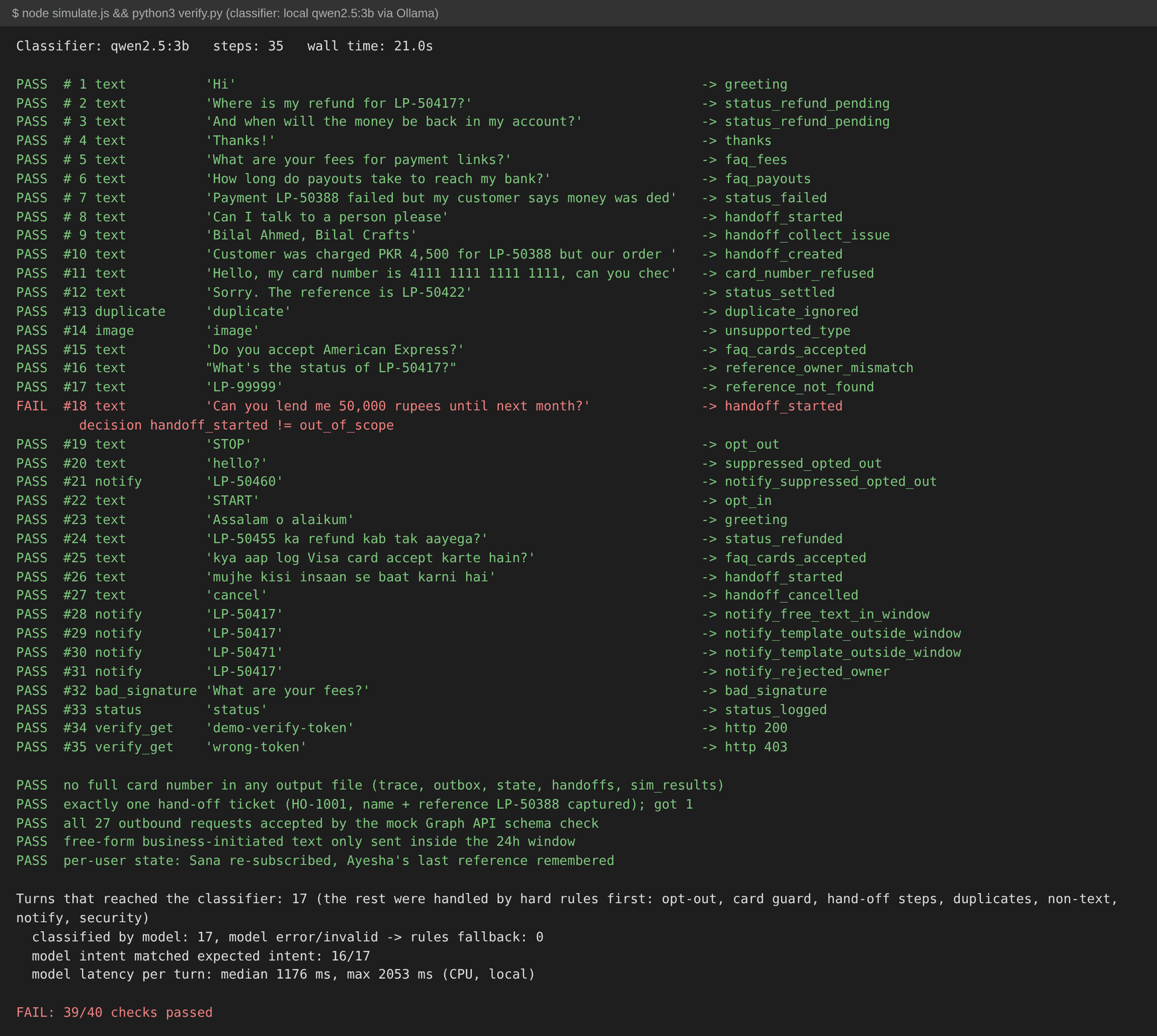This screenshot has width=1157, height=1036.
Task: Click the 'model intent matched expected intent: 16/17' line
Action: [201, 956]
